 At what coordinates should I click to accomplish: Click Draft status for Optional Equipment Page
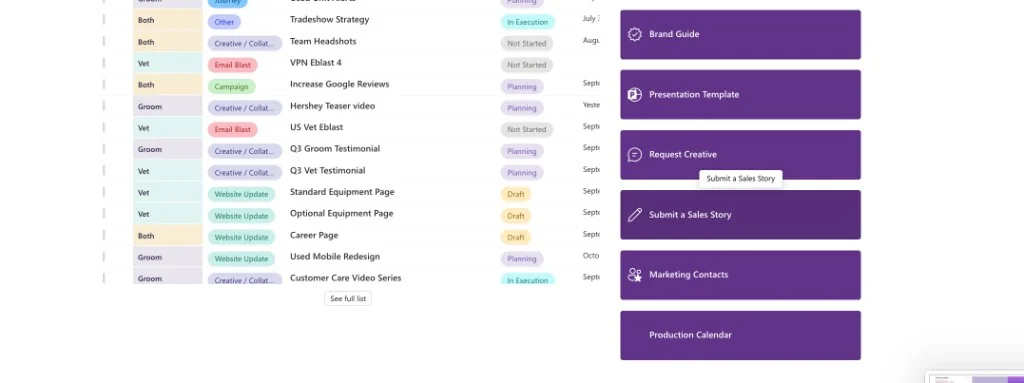coord(516,216)
